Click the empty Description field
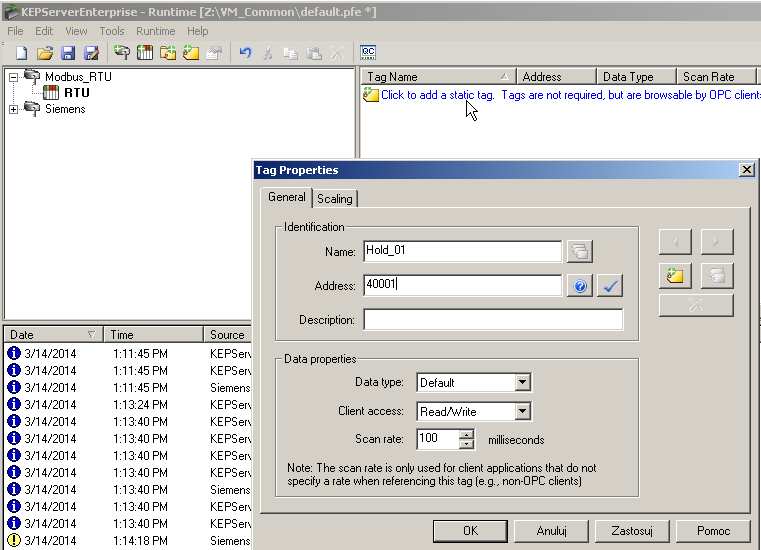The height and width of the screenshot is (550, 761). pos(493,319)
